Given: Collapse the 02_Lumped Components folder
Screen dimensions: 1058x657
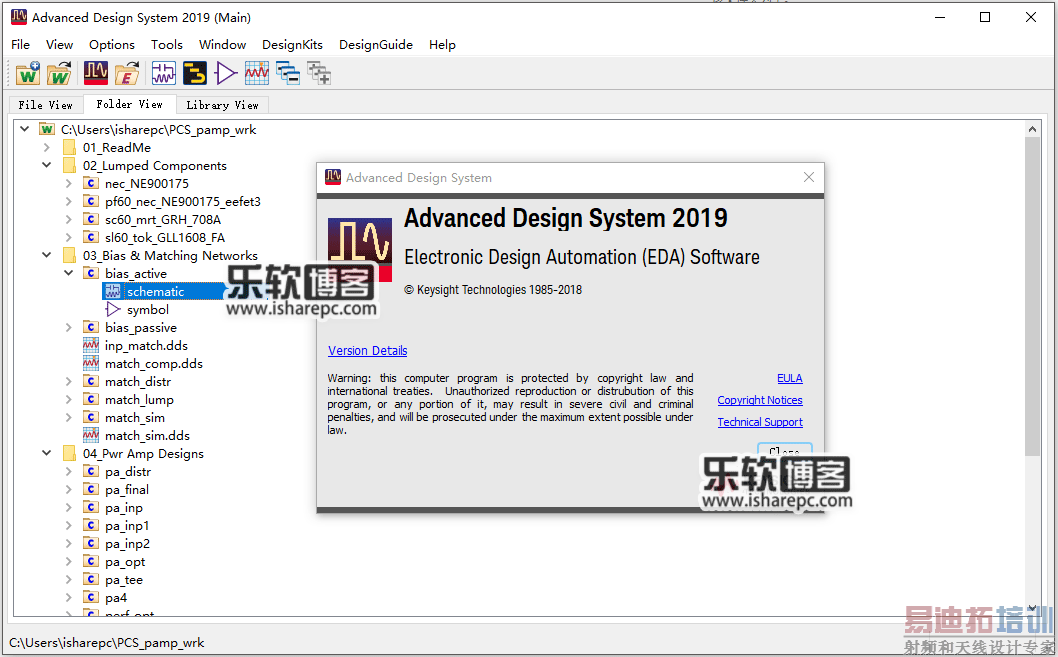Looking at the screenshot, I should (46, 165).
